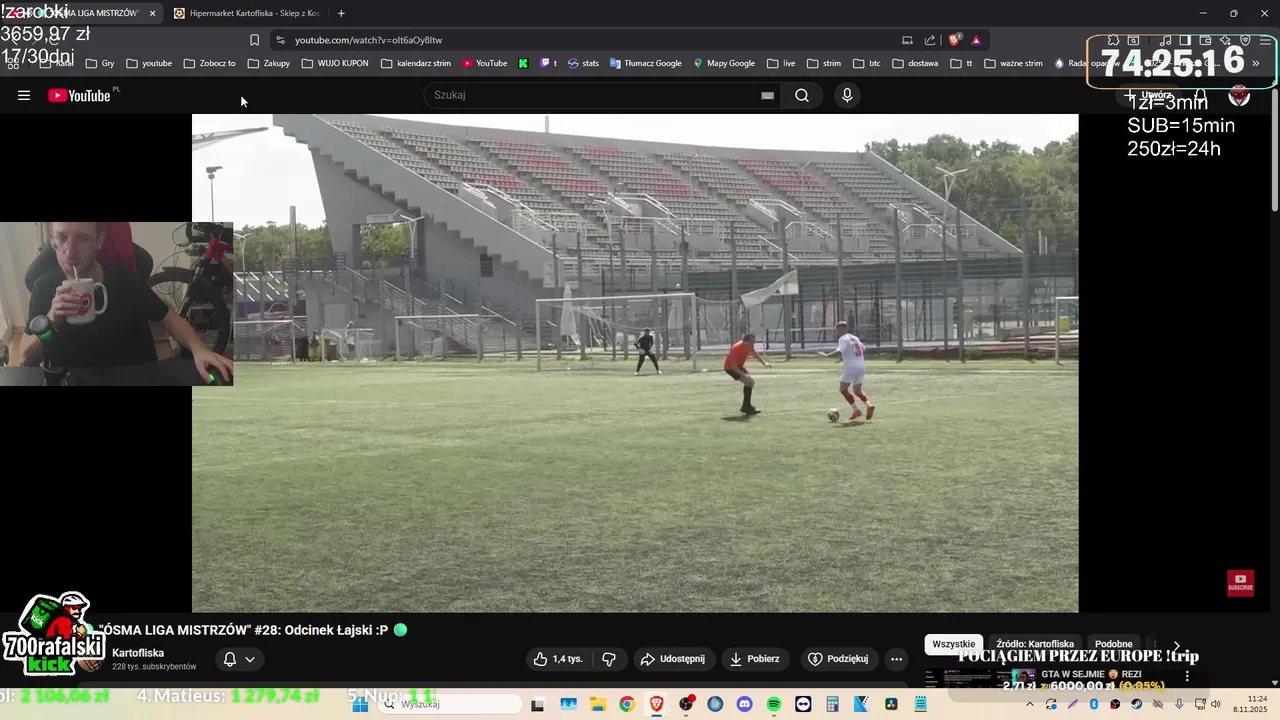Click the YouTube search magnifier button

(x=802, y=95)
